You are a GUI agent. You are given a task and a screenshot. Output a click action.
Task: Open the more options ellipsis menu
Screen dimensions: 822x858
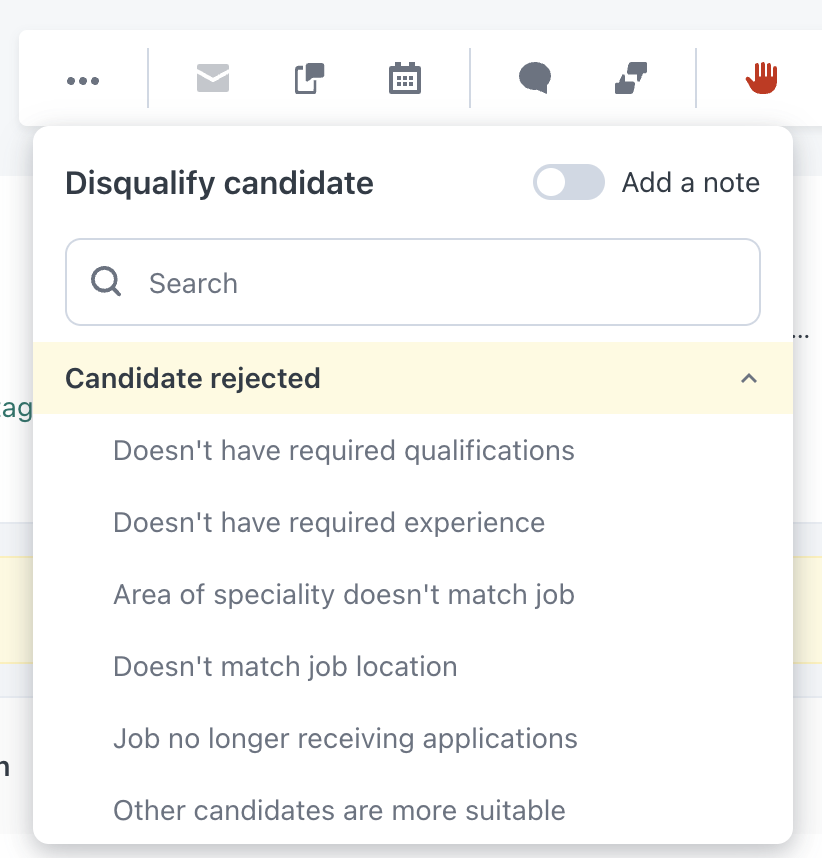pos(83,80)
